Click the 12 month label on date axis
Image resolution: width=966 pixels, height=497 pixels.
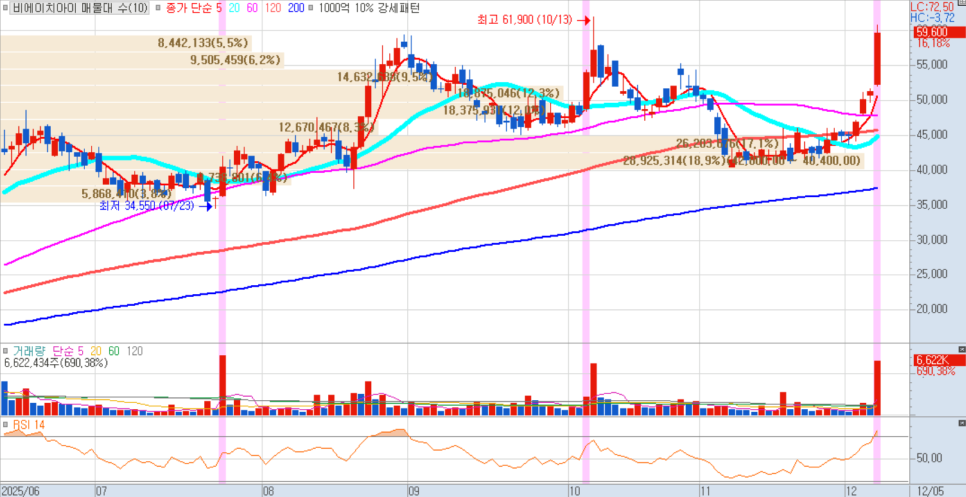851,491
